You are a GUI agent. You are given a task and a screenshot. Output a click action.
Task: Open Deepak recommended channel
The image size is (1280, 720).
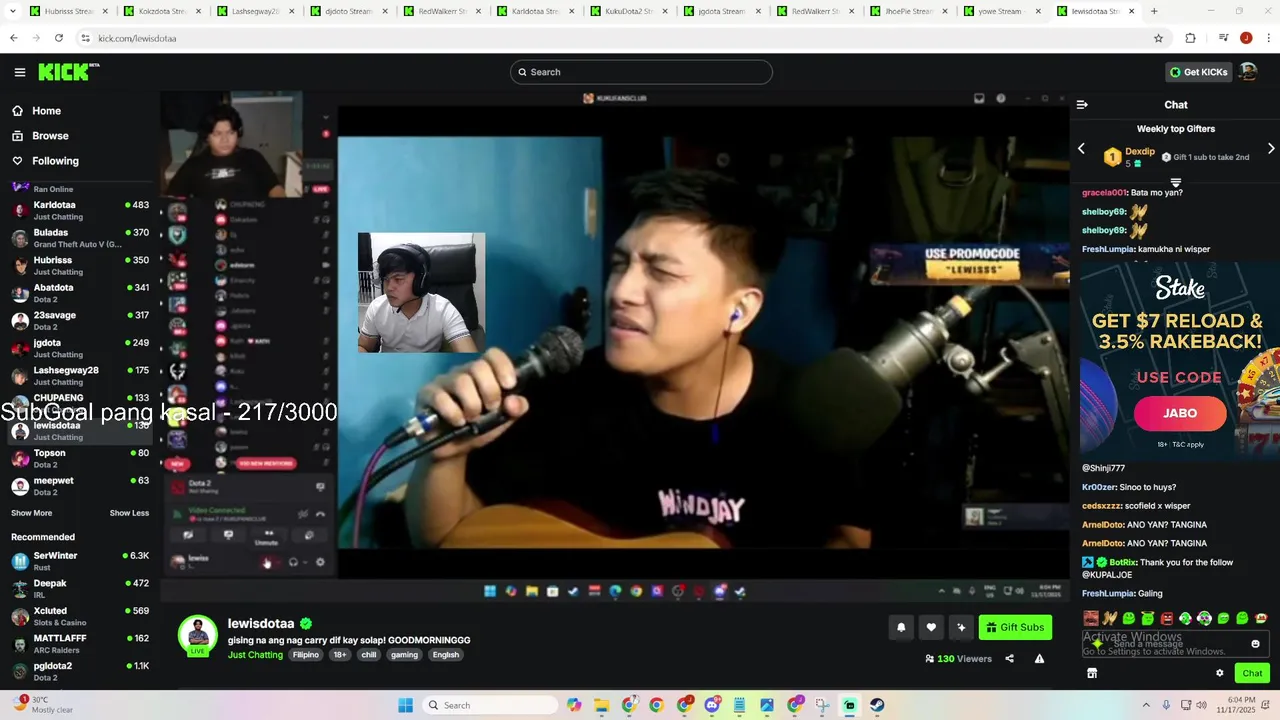80,588
